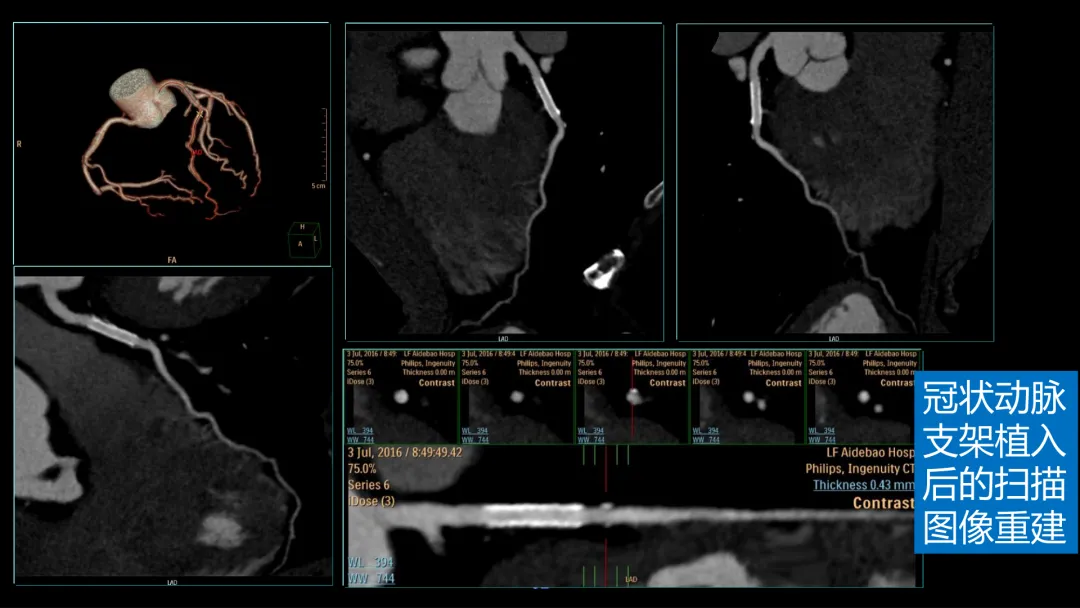The height and width of the screenshot is (608, 1080).
Task: Open the Thickness 0.43 mm setting link
Action: 864,485
